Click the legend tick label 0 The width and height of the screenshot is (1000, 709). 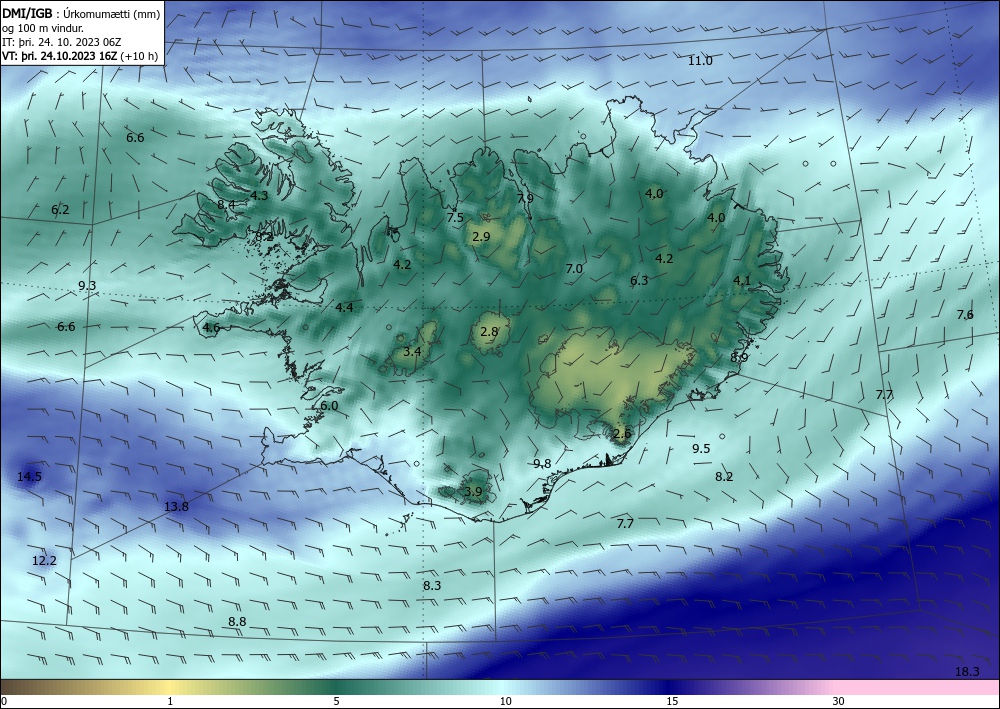coord(3,701)
